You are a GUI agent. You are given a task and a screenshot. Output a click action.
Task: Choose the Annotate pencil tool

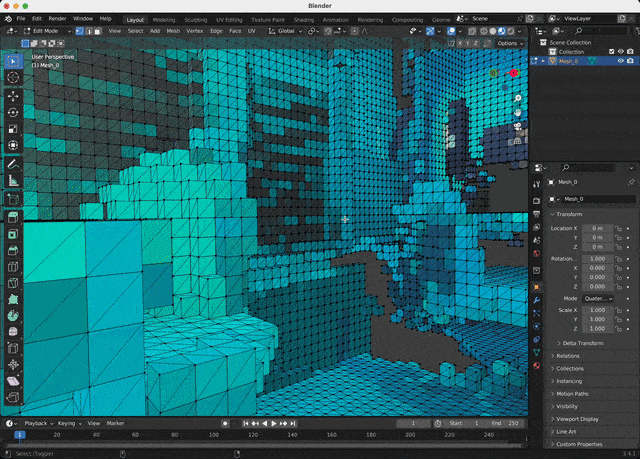[13, 164]
